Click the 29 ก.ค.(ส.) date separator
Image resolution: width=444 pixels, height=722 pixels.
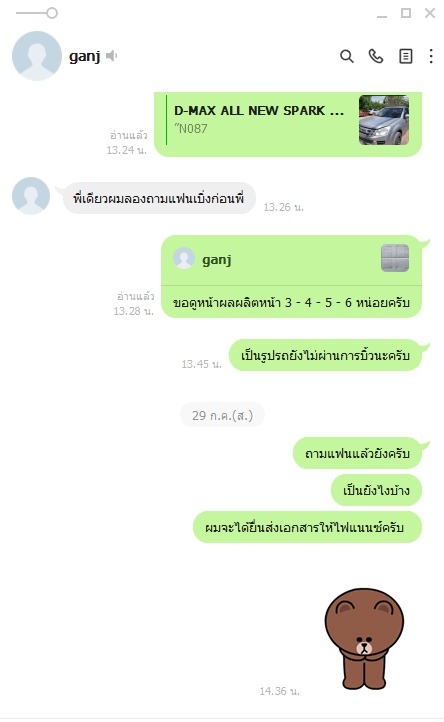(222, 415)
